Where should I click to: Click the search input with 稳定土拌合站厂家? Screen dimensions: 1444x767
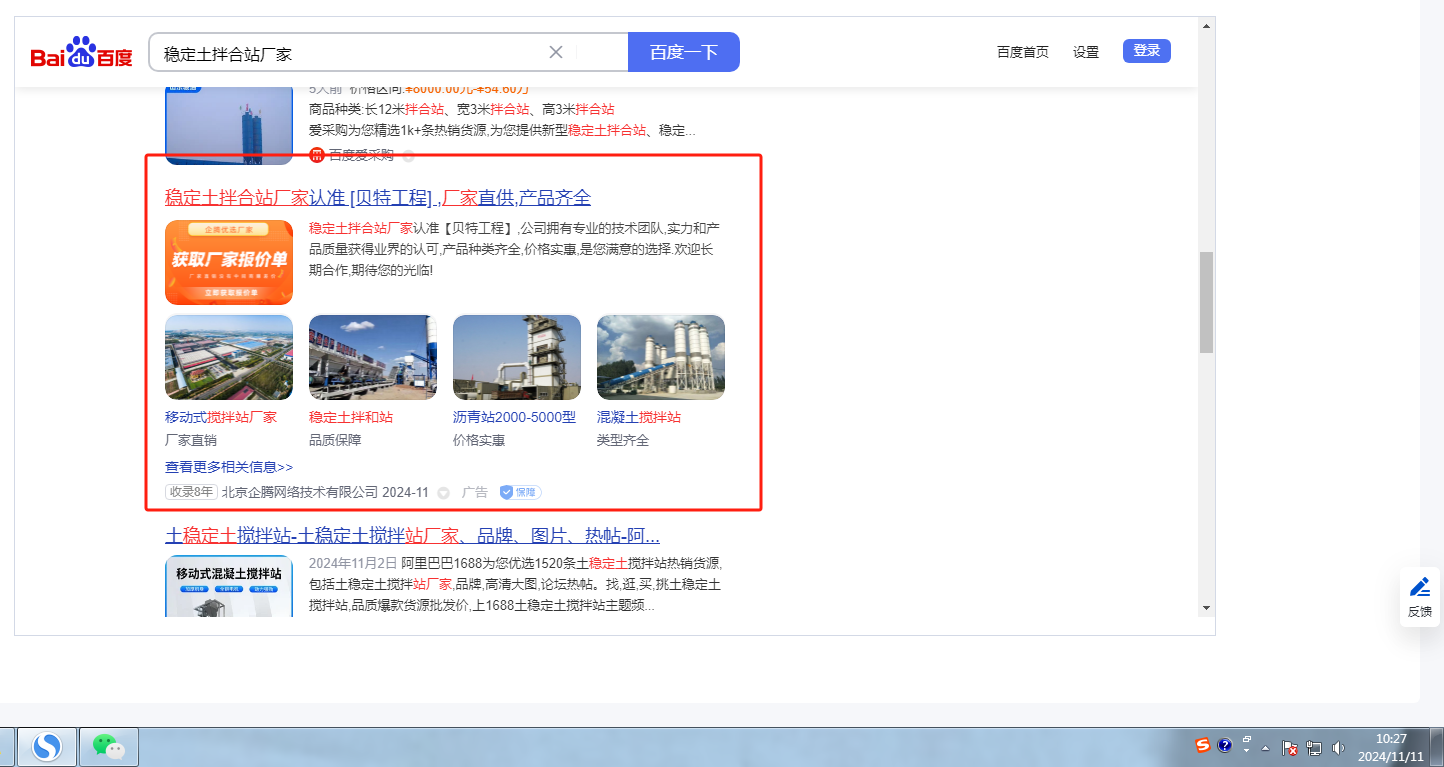tap(350, 53)
